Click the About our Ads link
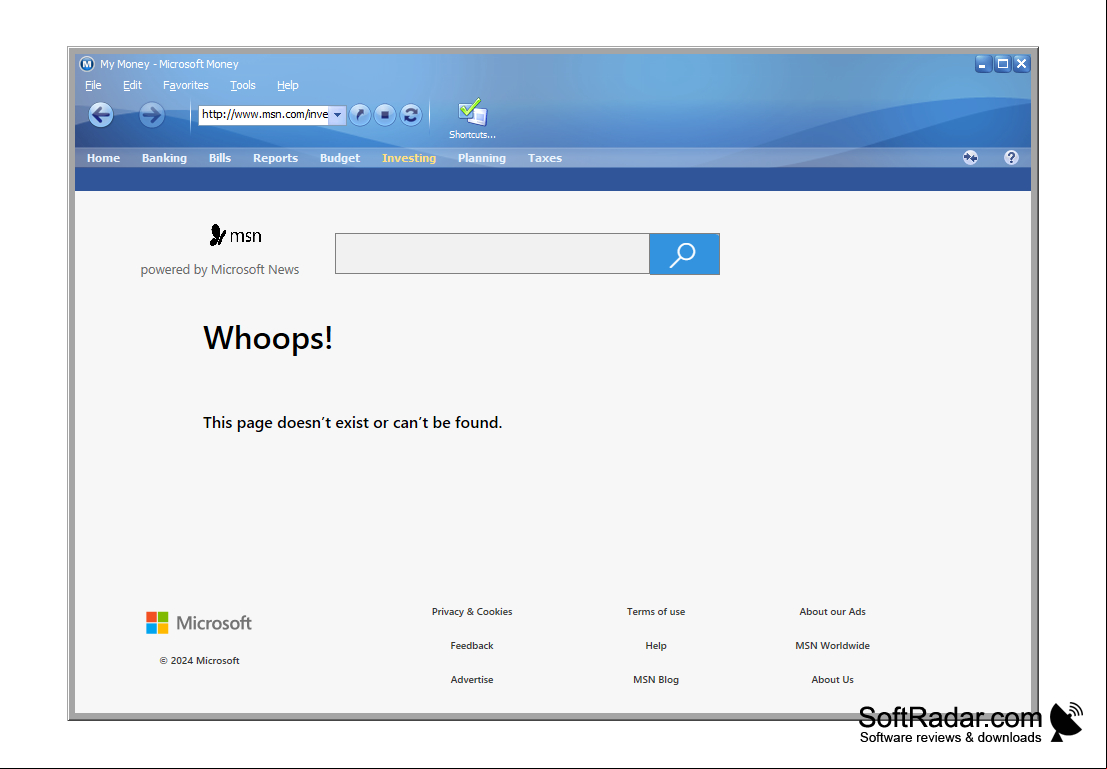1107x769 pixels. pos(832,612)
